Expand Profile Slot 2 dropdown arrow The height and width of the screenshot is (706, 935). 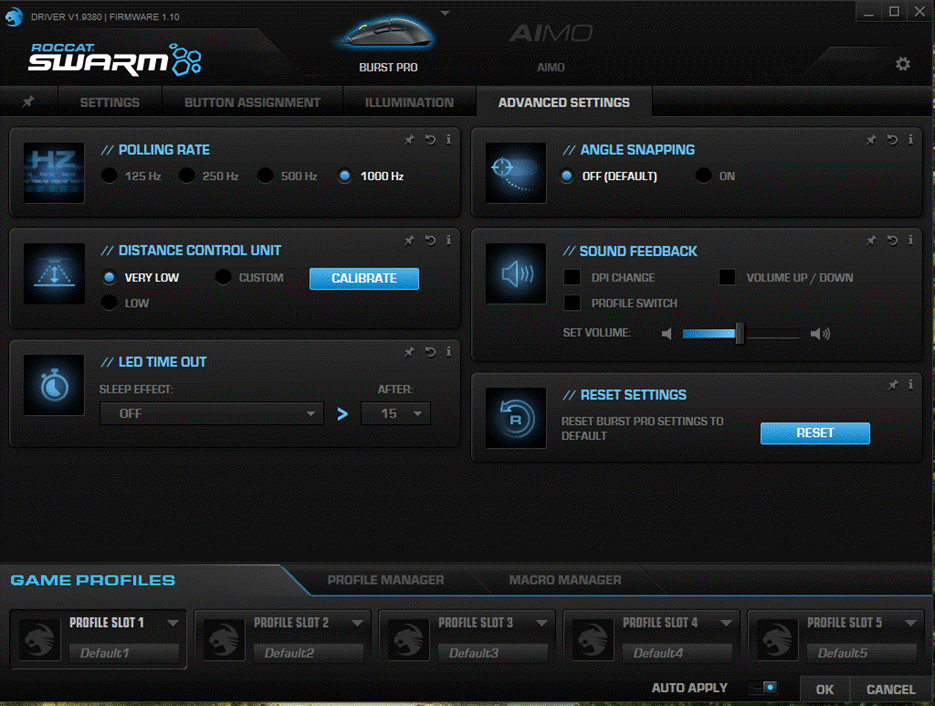357,623
